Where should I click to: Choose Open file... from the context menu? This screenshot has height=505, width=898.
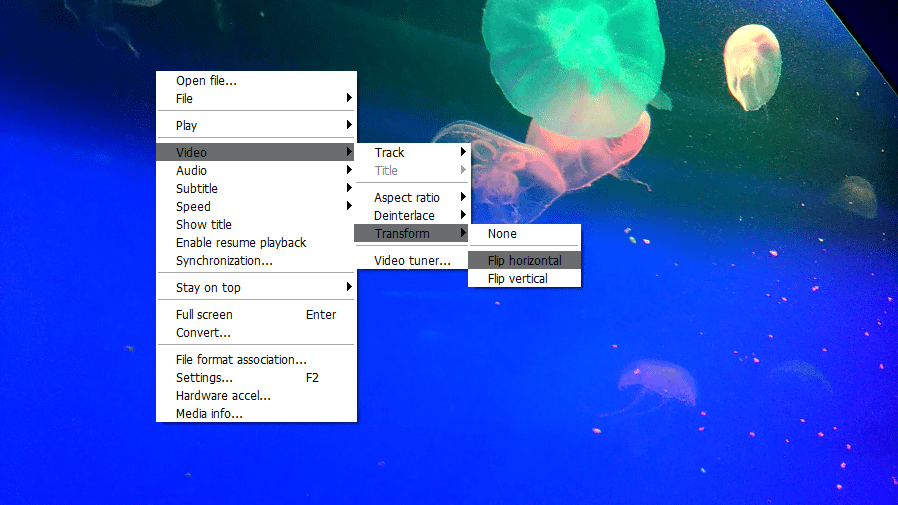pyautogui.click(x=256, y=81)
